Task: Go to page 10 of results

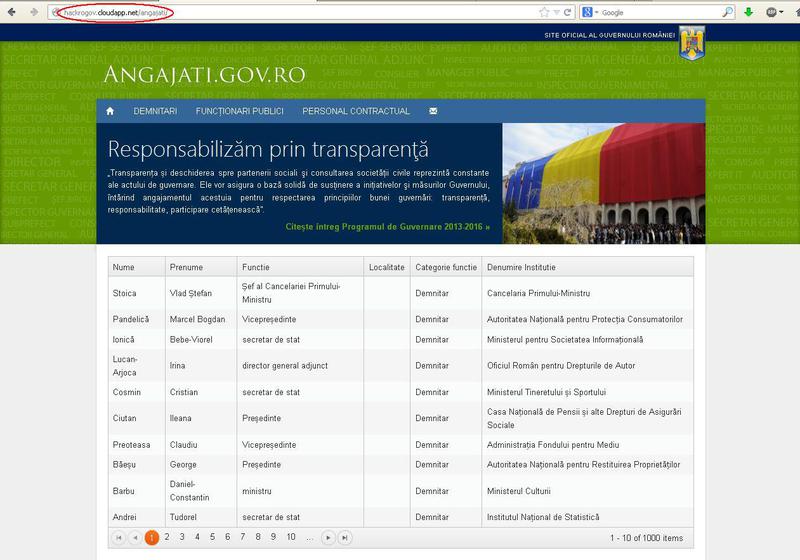Action: coord(291,537)
